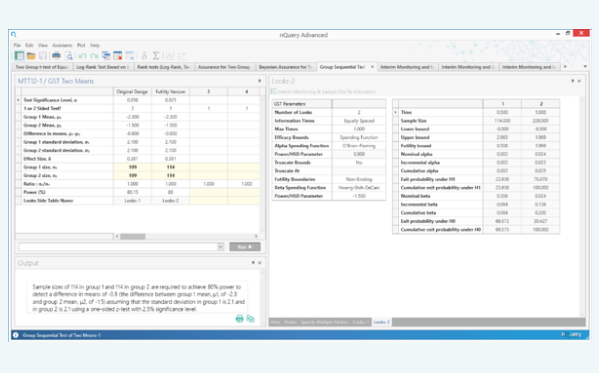
Task: Switch to Log-Rank Test Based tab
Action: (102, 67)
